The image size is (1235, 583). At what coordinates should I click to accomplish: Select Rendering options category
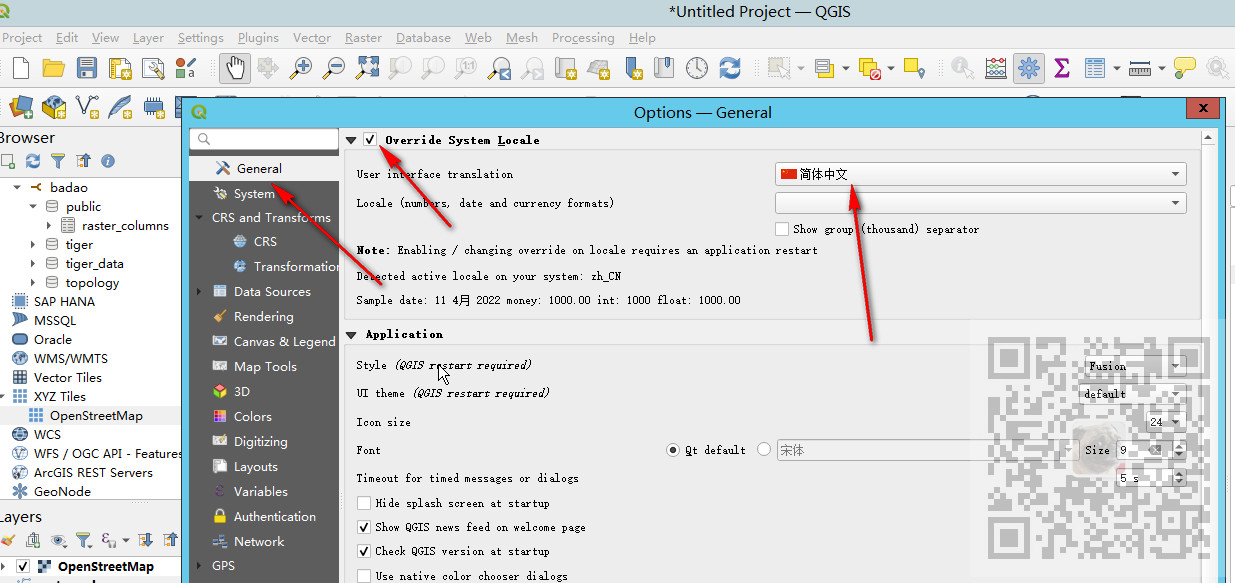tap(264, 317)
